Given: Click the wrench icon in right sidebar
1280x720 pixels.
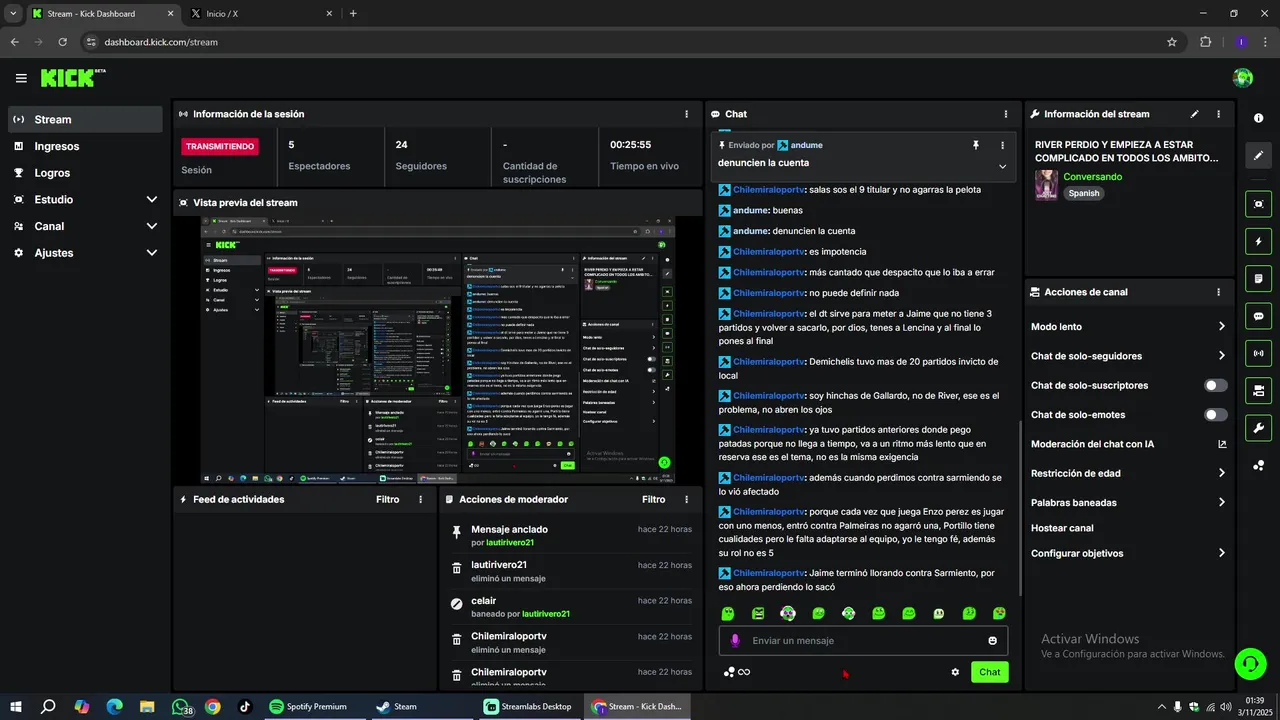Looking at the screenshot, I should tap(1258, 428).
